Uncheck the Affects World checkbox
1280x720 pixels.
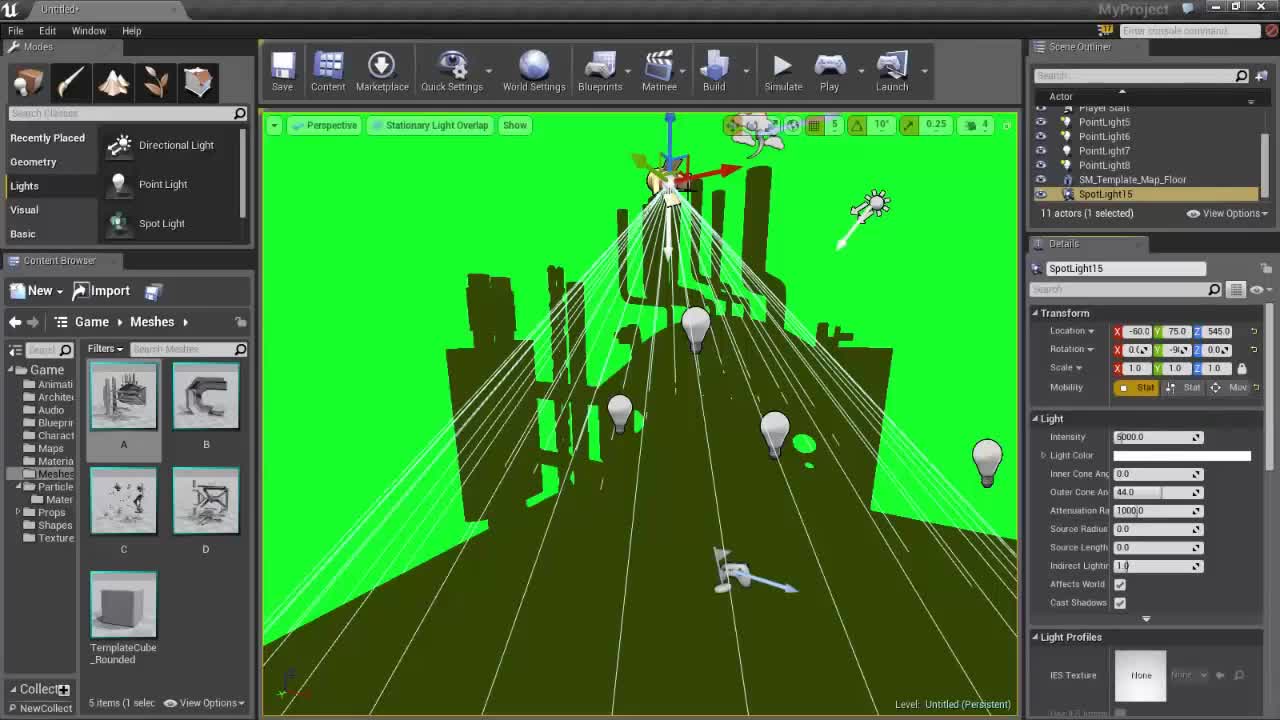(x=1120, y=584)
